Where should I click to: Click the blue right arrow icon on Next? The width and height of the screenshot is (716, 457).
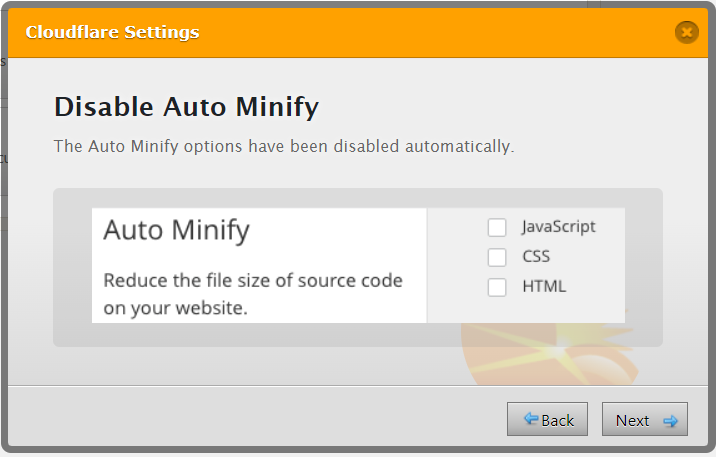[x=670, y=421]
